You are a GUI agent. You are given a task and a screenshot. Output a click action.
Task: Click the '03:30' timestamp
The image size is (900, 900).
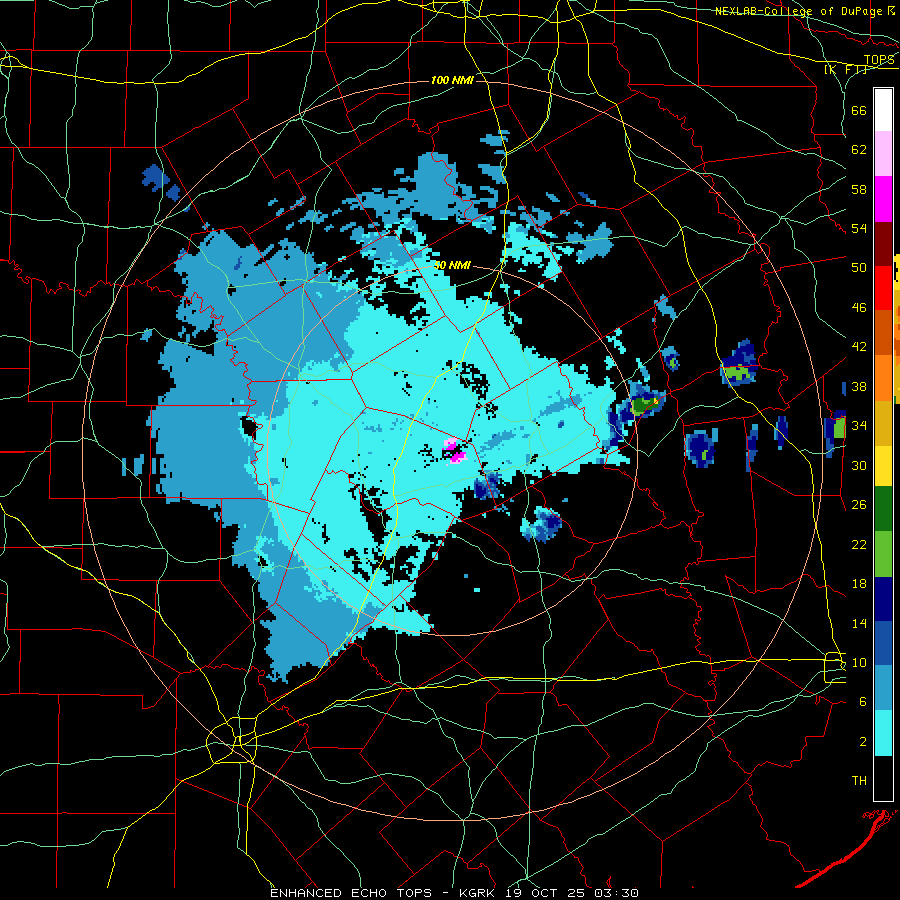(x=617, y=893)
